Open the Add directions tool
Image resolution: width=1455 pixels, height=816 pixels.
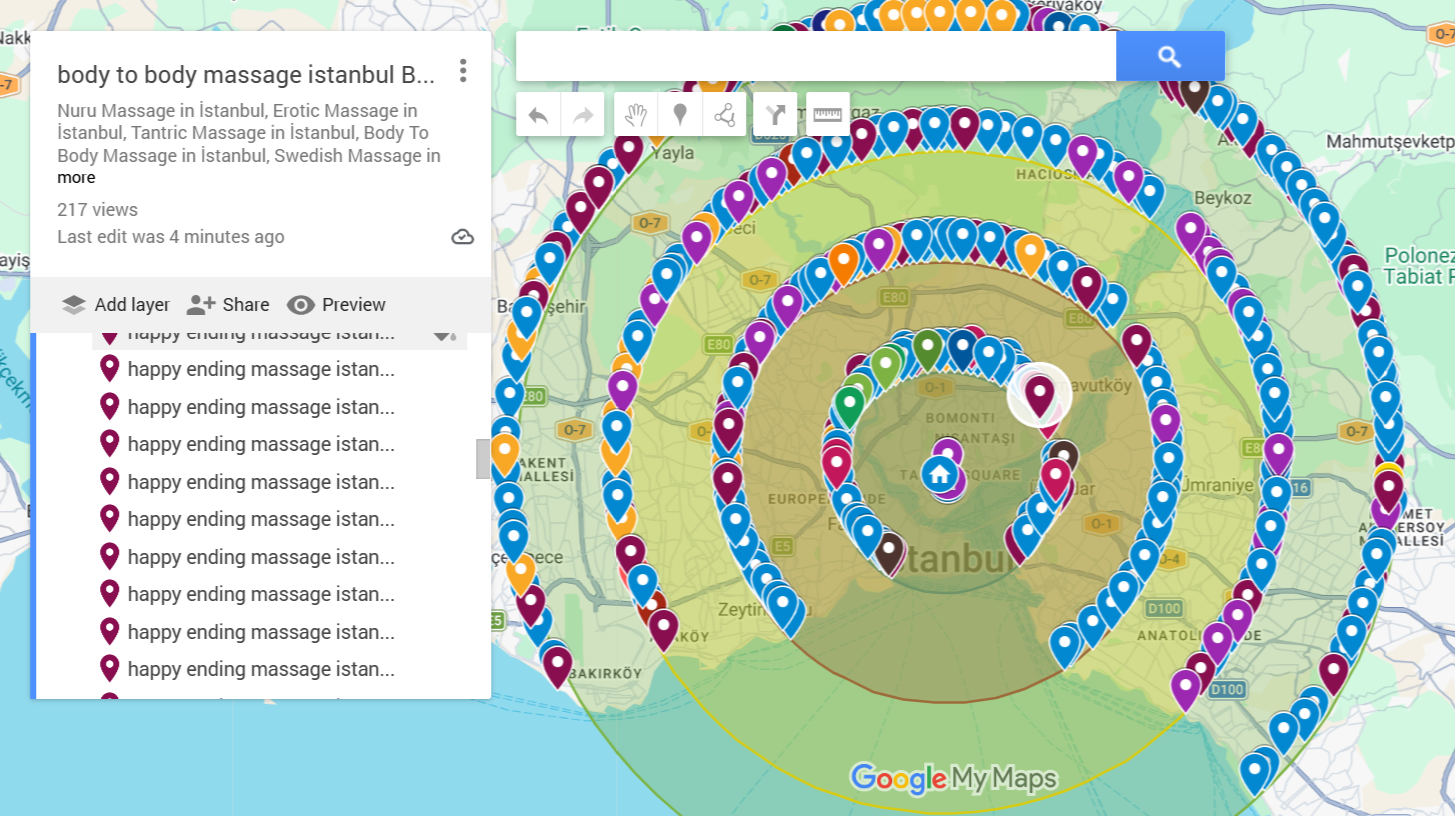pyautogui.click(x=775, y=115)
